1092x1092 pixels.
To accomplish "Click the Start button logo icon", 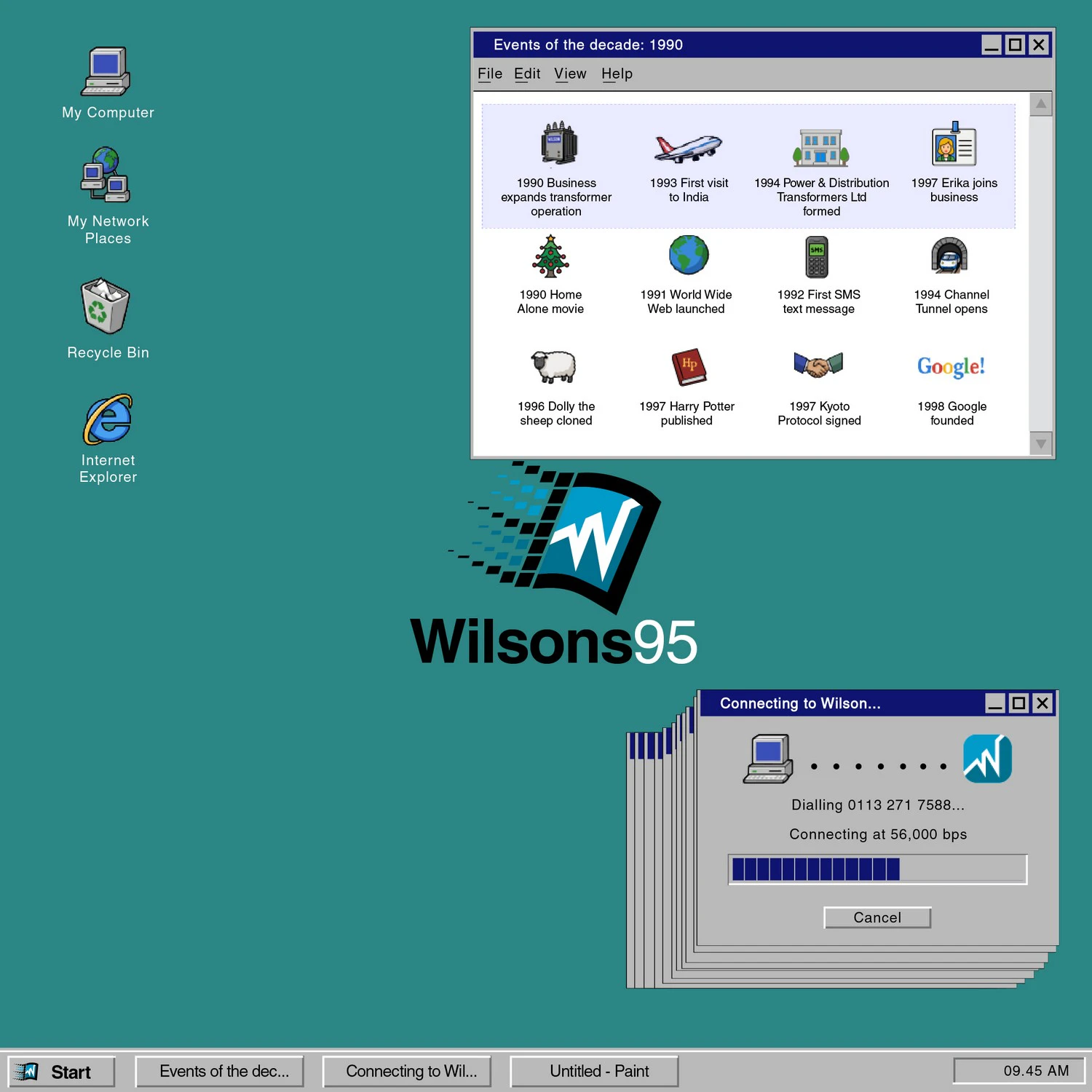I will 26,1072.
